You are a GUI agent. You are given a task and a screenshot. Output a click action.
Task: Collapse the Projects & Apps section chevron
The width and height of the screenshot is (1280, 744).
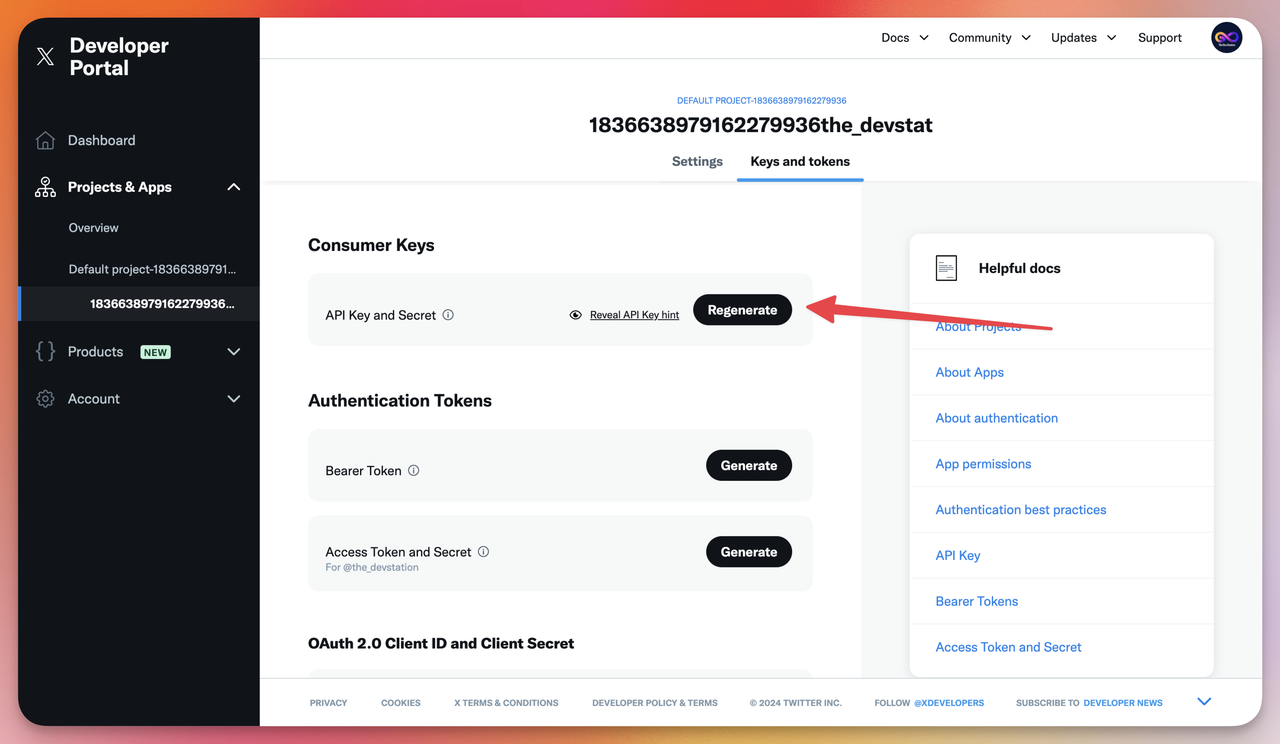click(234, 187)
